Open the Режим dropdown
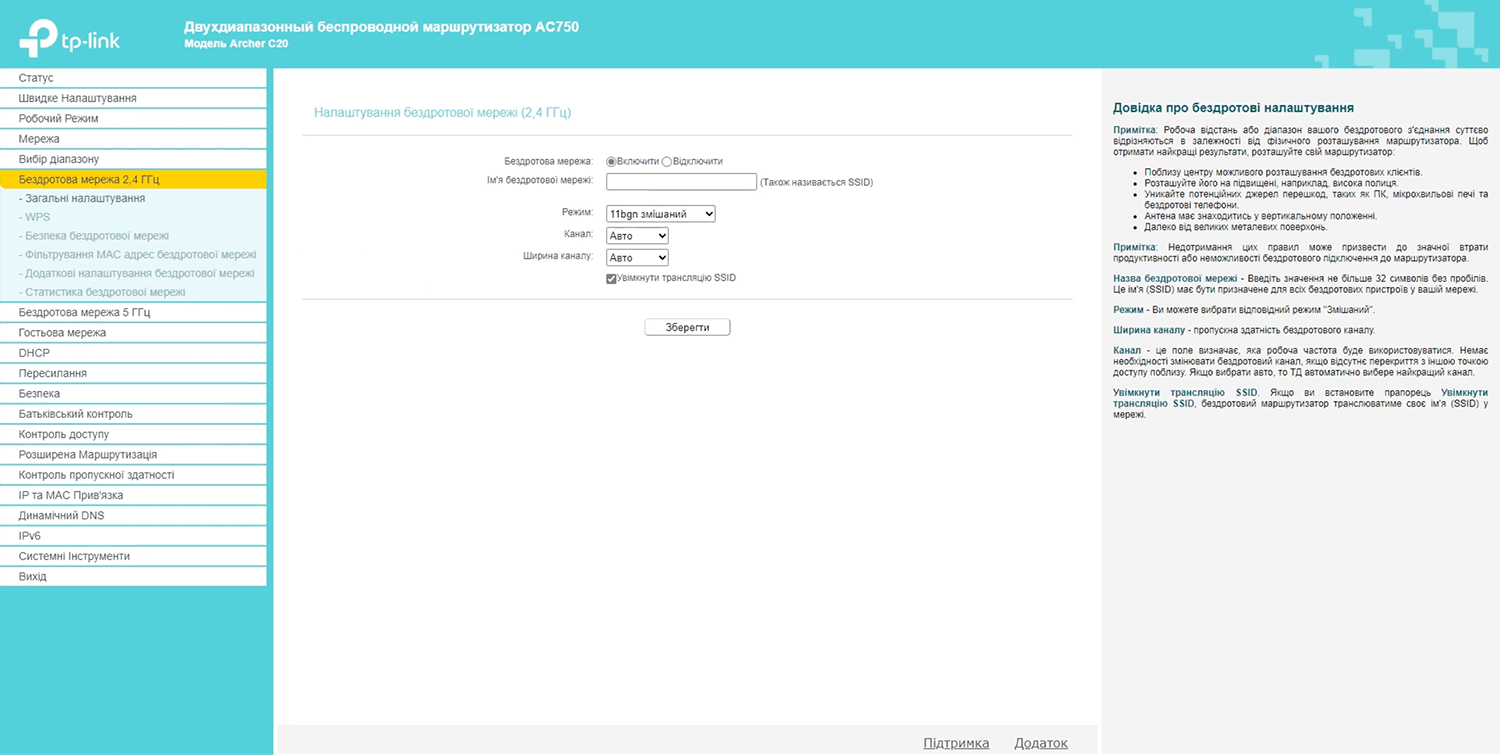The height and width of the screenshot is (755, 1500). click(x=660, y=214)
